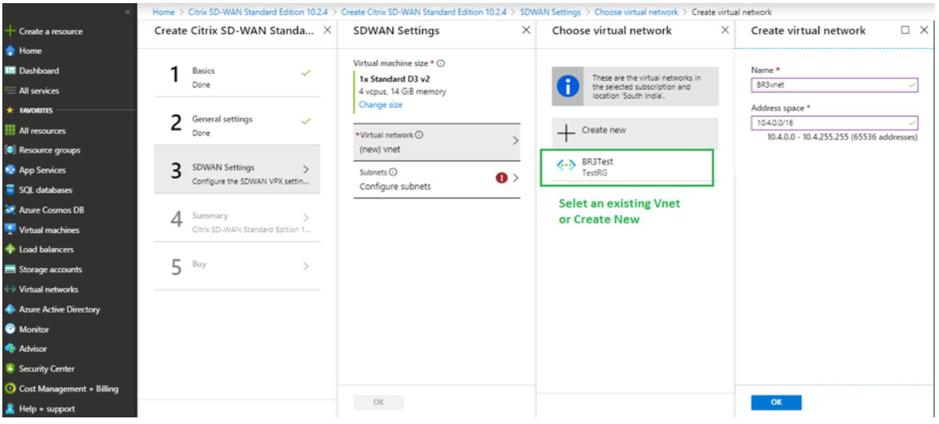This screenshot has height=424, width=939.
Task: Expand the Virtual network (new) vnet row
Action: (x=437, y=142)
